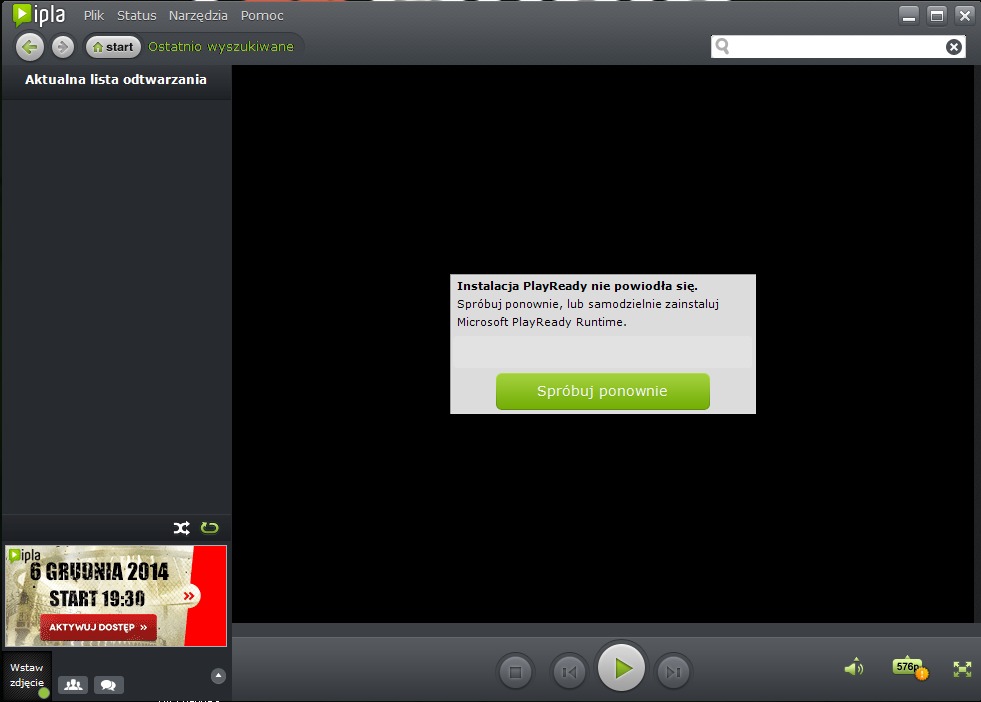Click the ipla logo icon
Viewport: 981px width, 702px height.
pyautogui.click(x=39, y=15)
